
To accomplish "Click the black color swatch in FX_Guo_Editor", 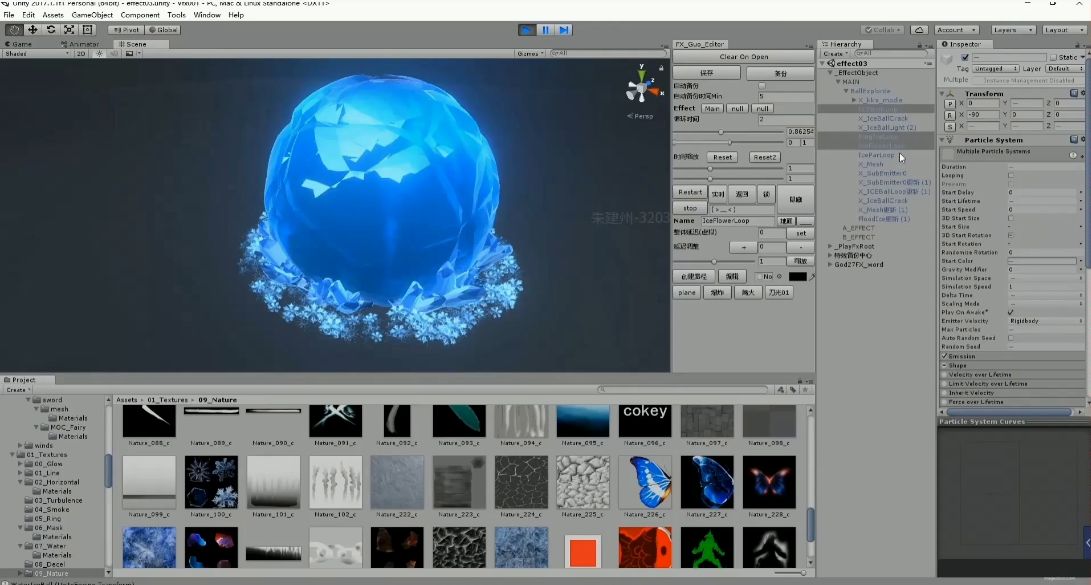I will click(801, 278).
